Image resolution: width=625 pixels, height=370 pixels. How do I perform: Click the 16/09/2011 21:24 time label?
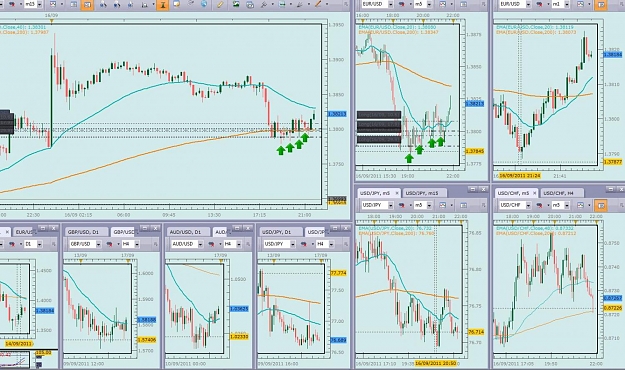coord(520,176)
